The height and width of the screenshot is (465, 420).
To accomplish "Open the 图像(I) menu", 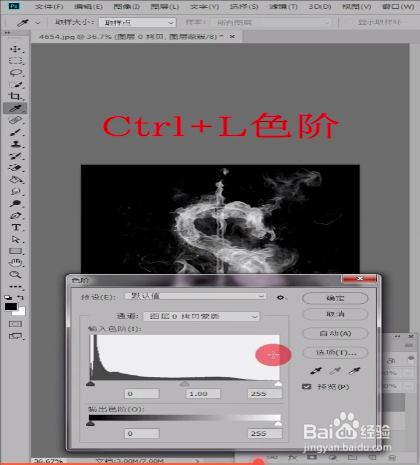I will pyautogui.click(x=127, y=6).
